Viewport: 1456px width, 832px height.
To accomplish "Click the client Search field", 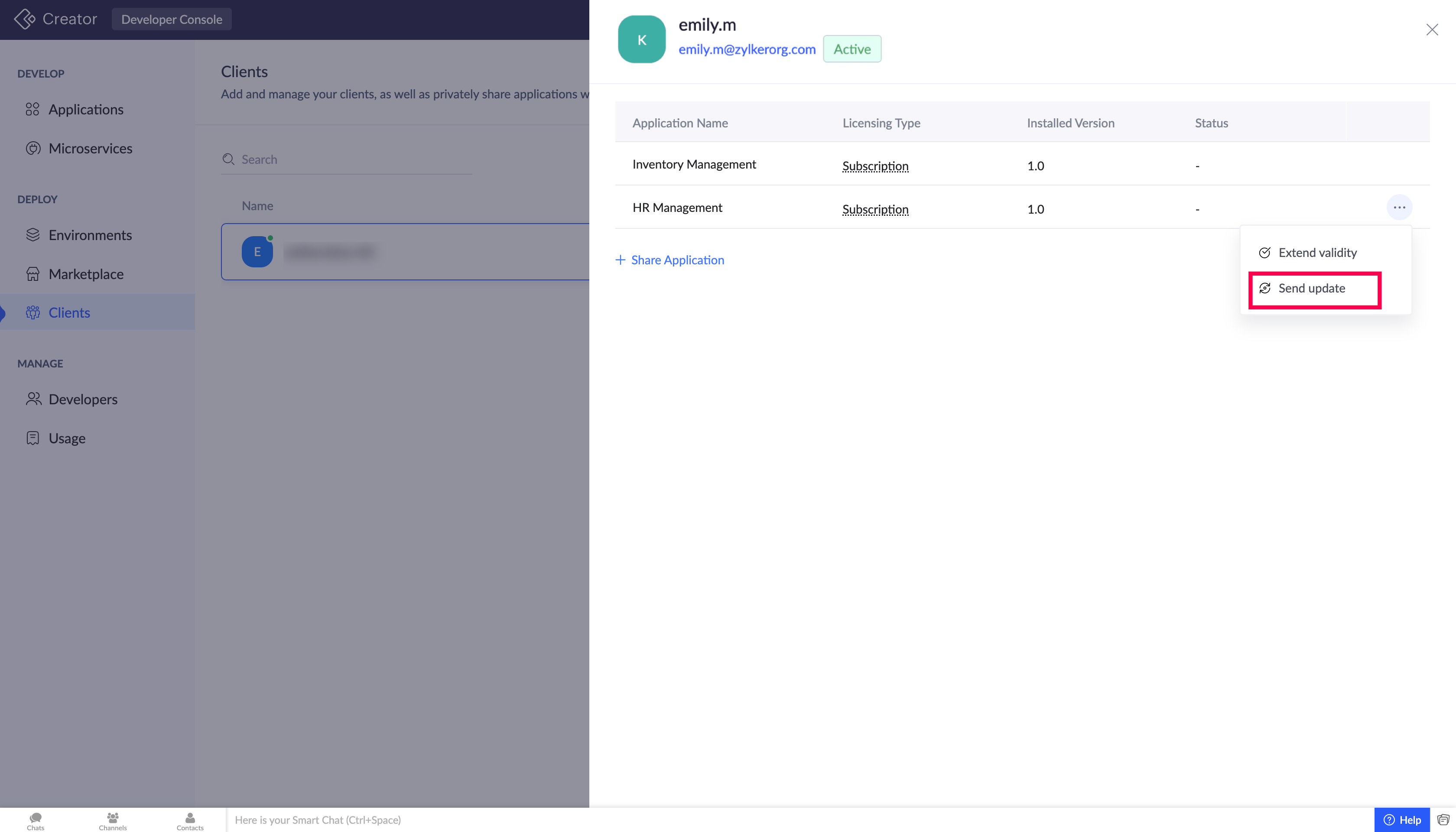I will point(354,159).
